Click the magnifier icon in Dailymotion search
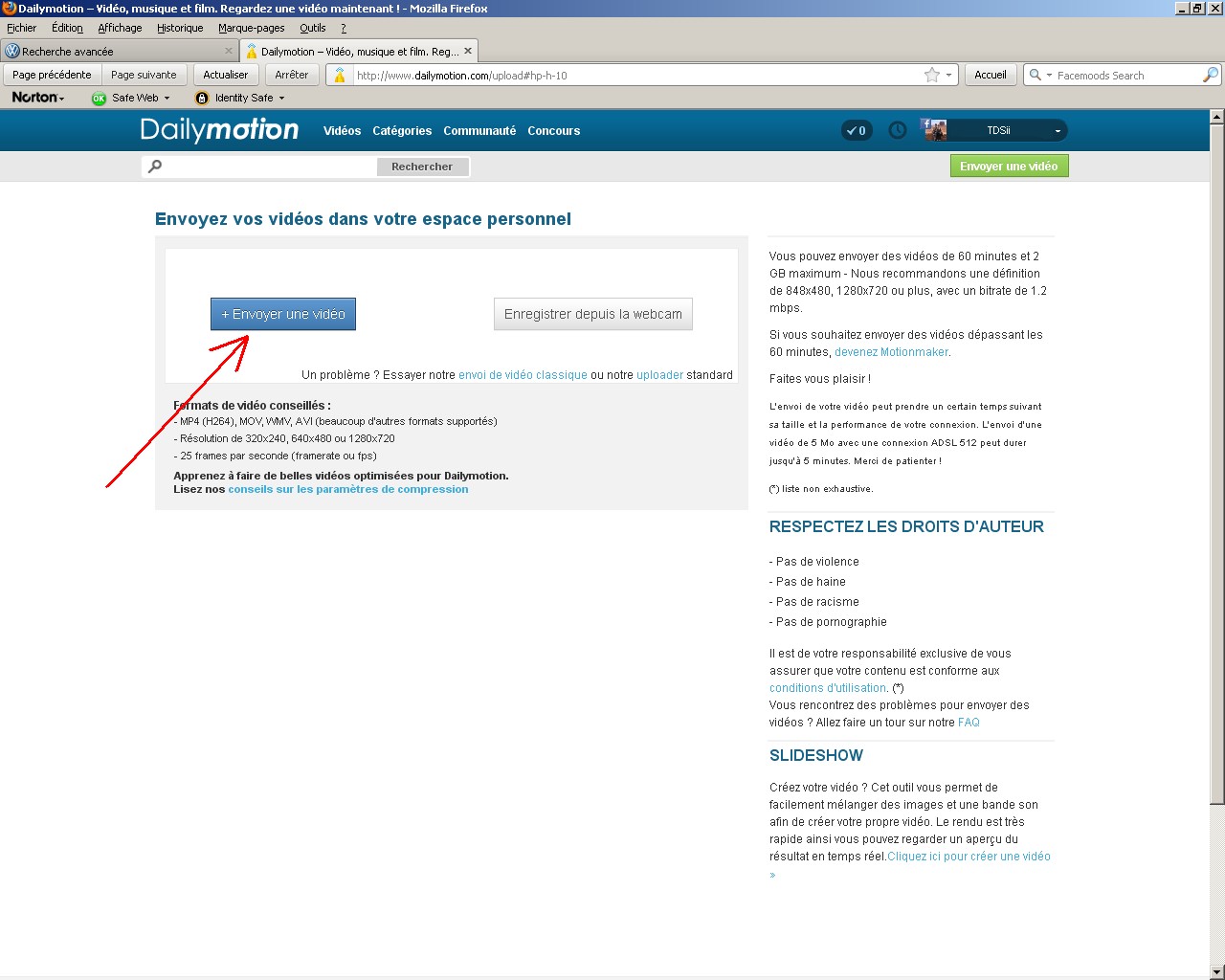The height and width of the screenshot is (980, 1225). (155, 167)
